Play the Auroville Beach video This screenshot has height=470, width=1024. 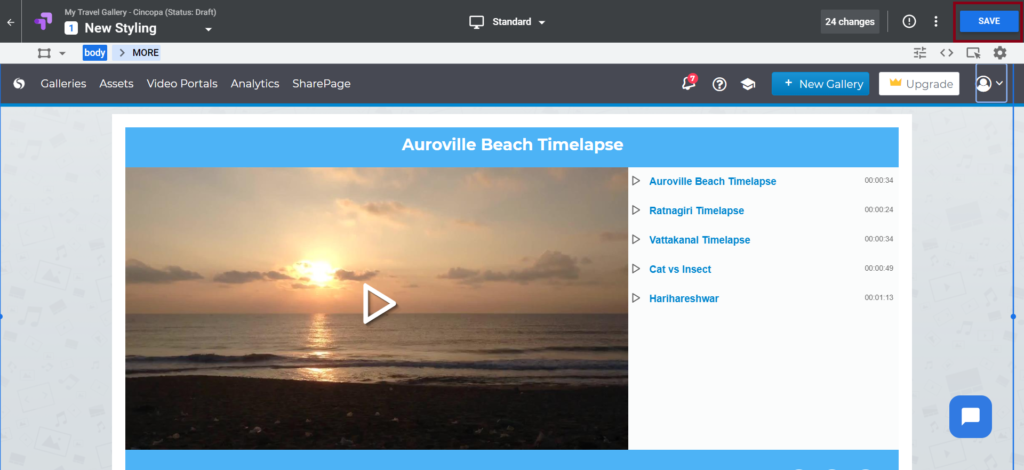pos(377,305)
